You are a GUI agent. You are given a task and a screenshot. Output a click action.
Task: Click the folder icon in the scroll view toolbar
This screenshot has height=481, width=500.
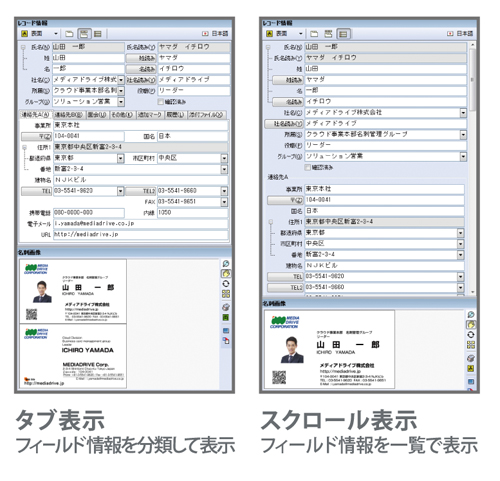click(314, 34)
